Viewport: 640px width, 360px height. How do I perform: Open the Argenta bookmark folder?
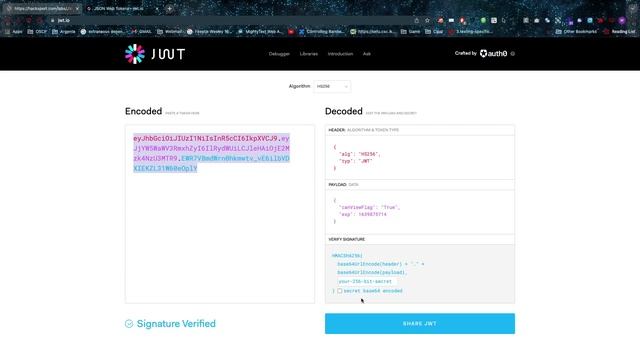64,31
